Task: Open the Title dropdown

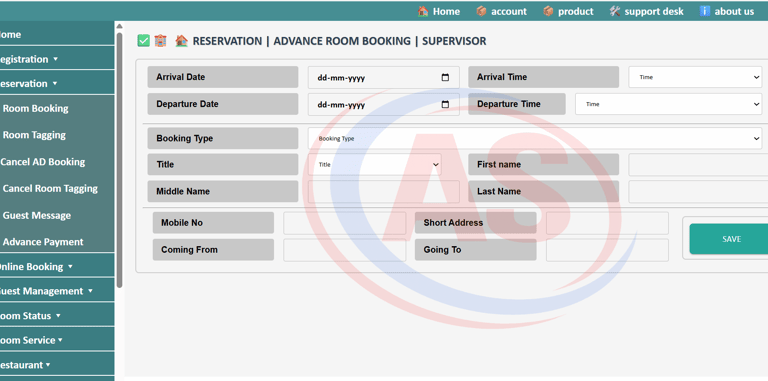Action: coord(375,165)
